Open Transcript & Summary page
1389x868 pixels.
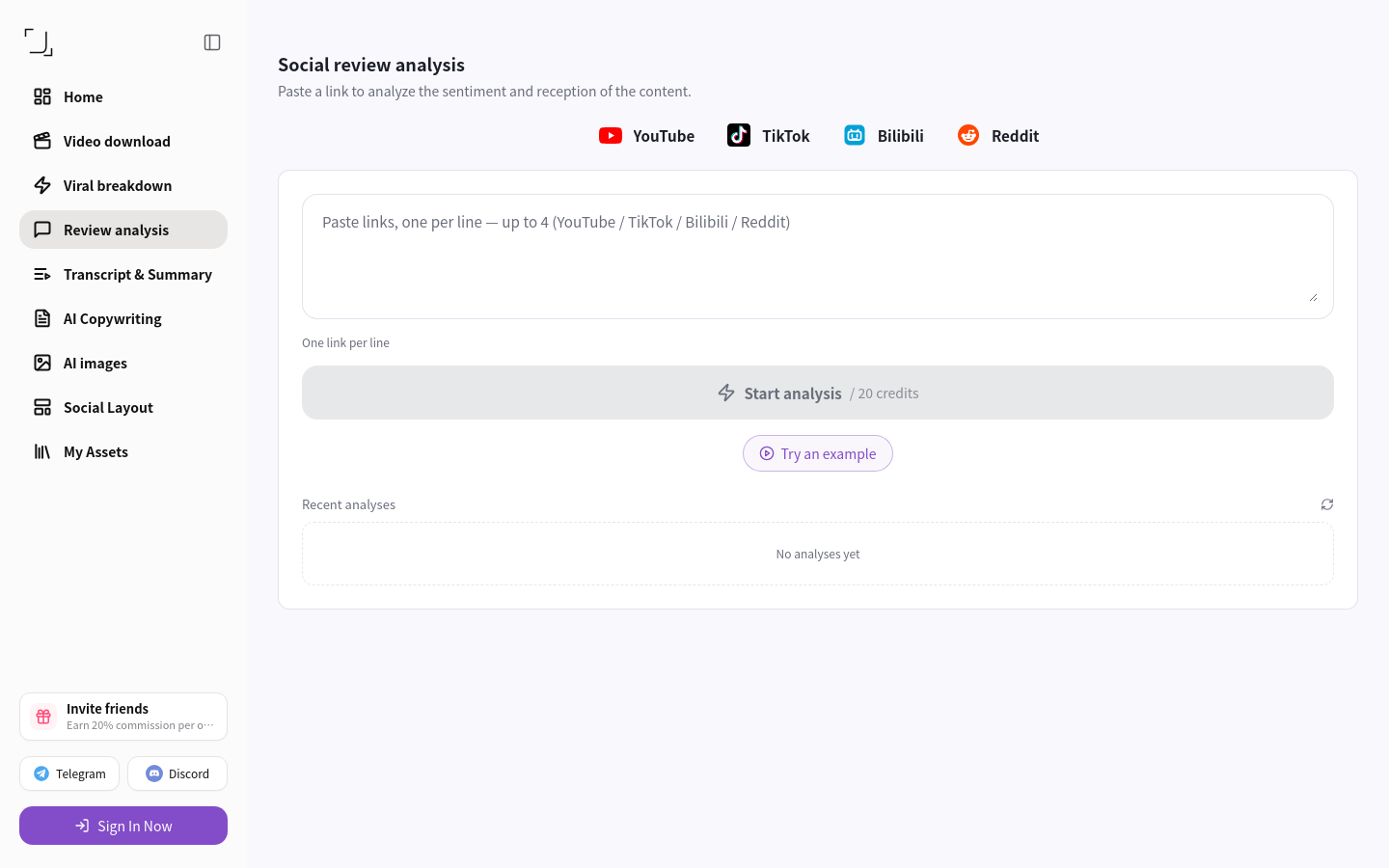(123, 274)
